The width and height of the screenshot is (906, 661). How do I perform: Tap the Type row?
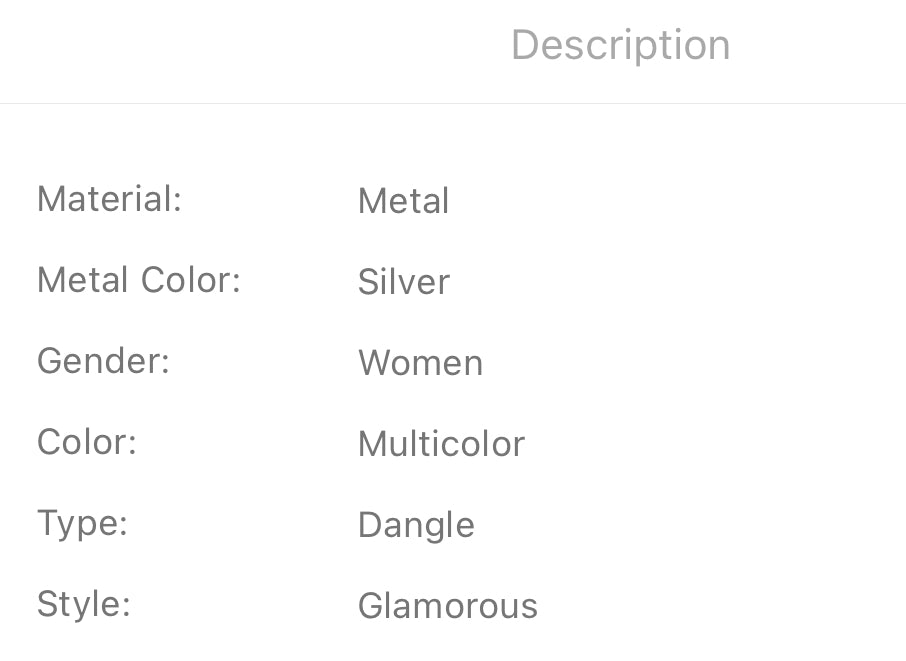click(x=453, y=525)
